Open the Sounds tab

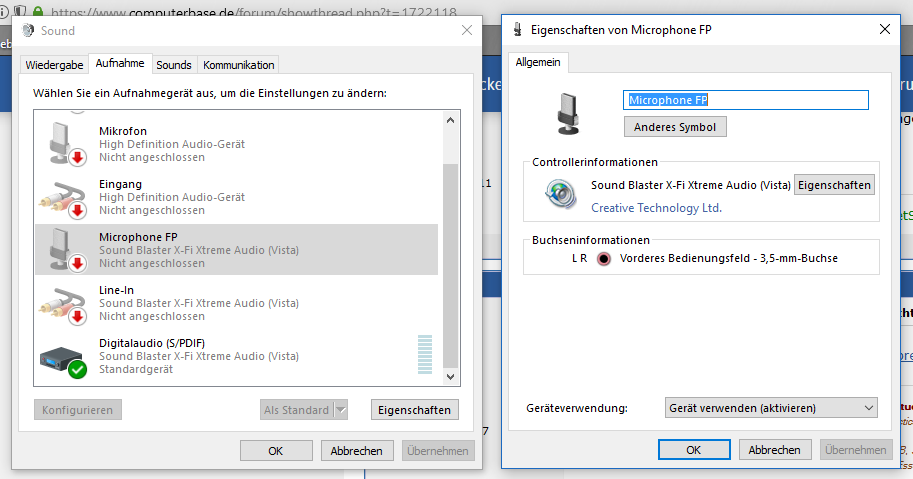pyautogui.click(x=174, y=65)
